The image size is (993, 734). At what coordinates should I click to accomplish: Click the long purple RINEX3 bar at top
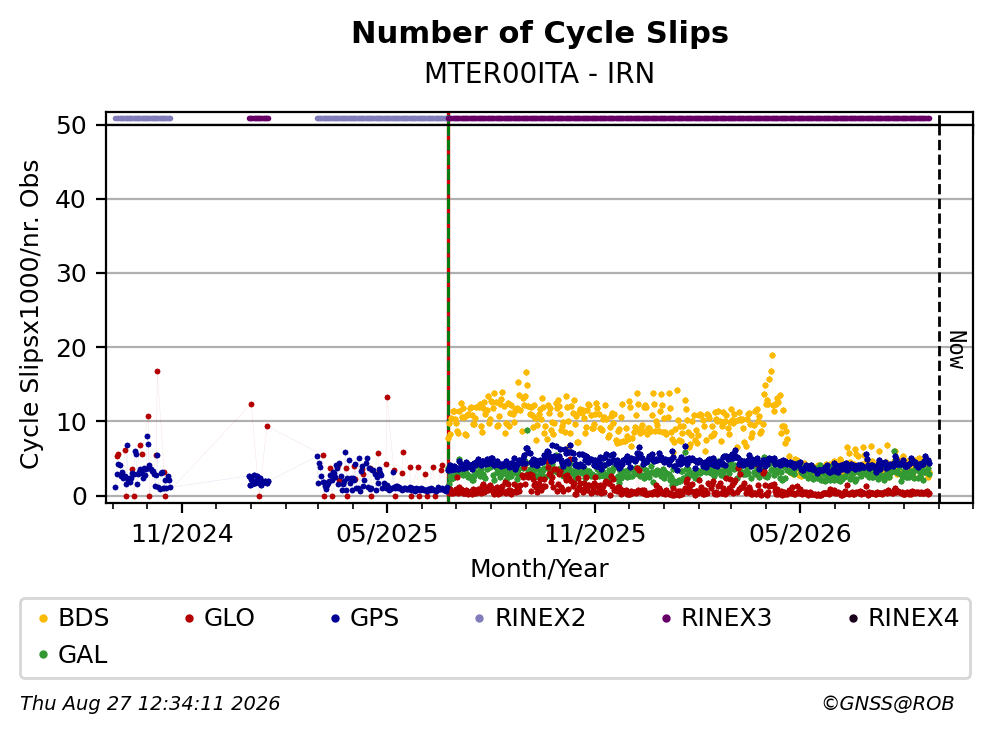tap(689, 118)
